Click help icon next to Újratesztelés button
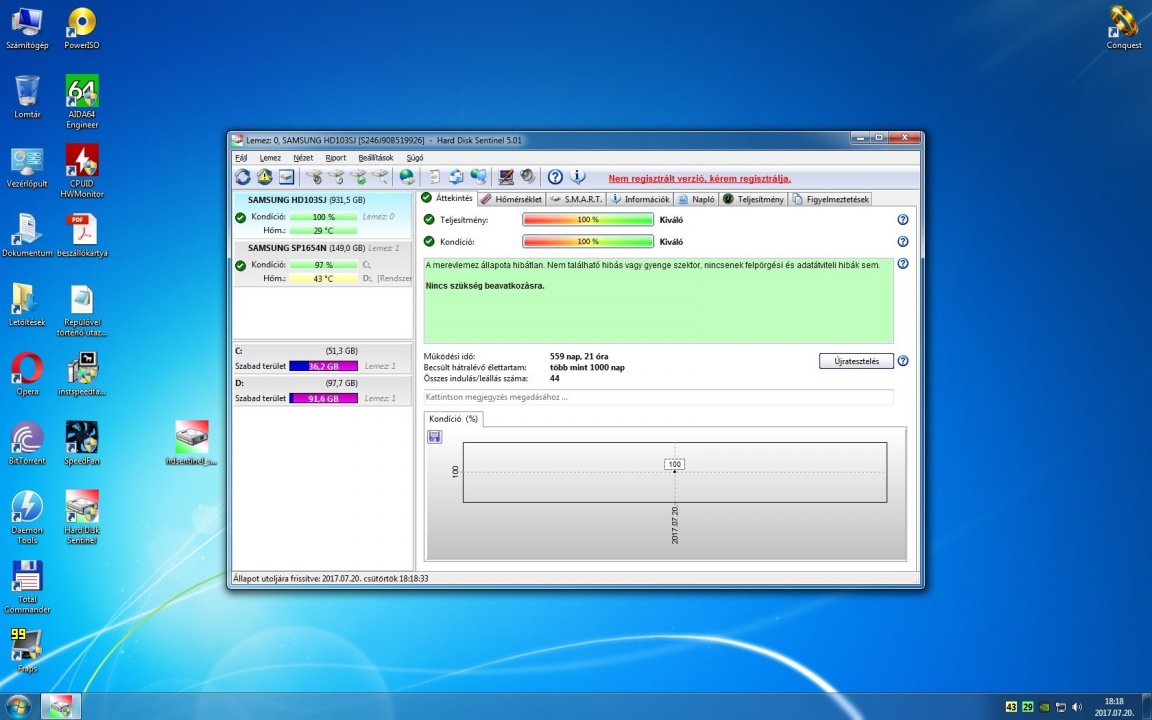1152x720 pixels. 903,361
